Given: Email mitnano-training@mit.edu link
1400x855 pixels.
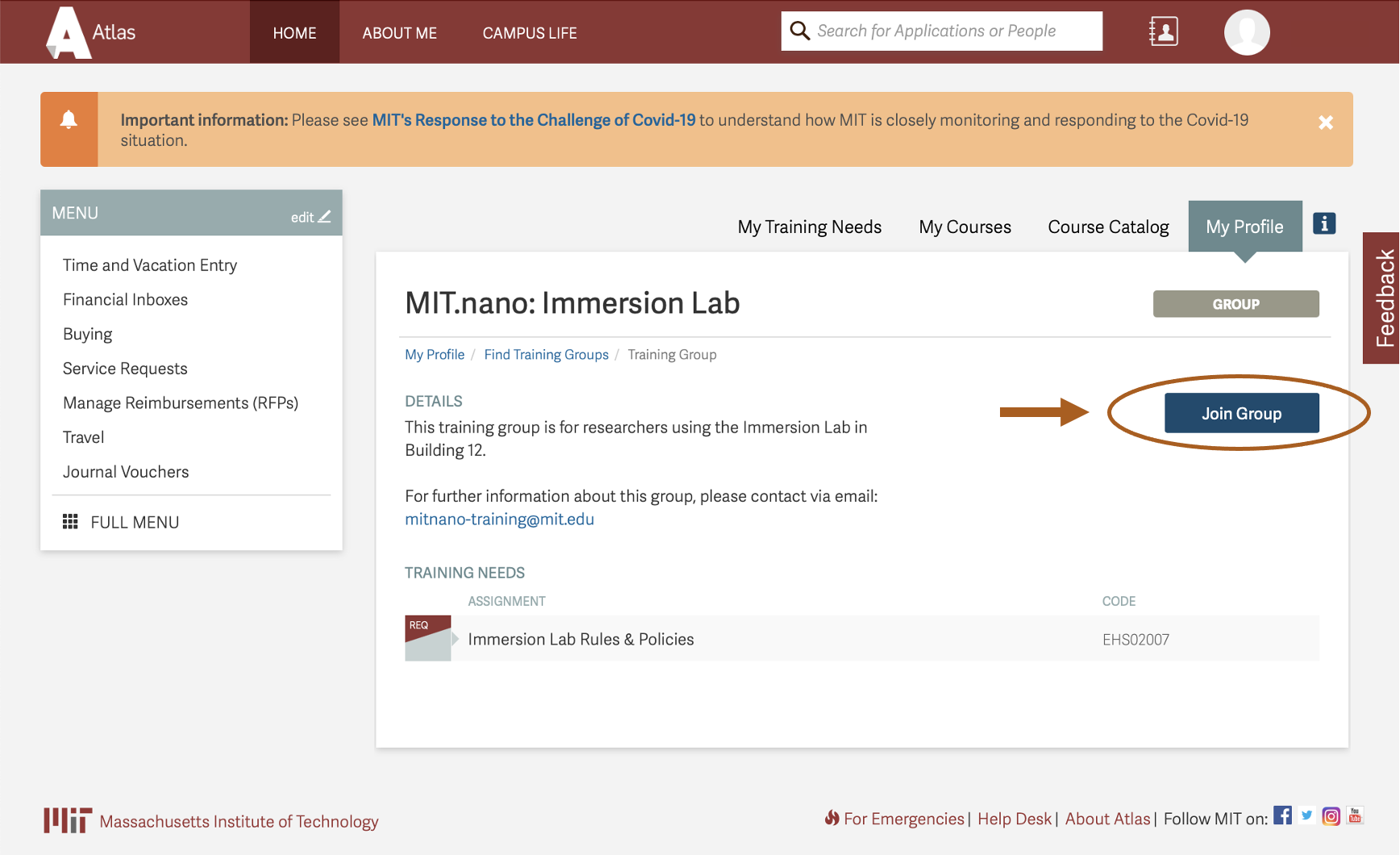Looking at the screenshot, I should [499, 519].
